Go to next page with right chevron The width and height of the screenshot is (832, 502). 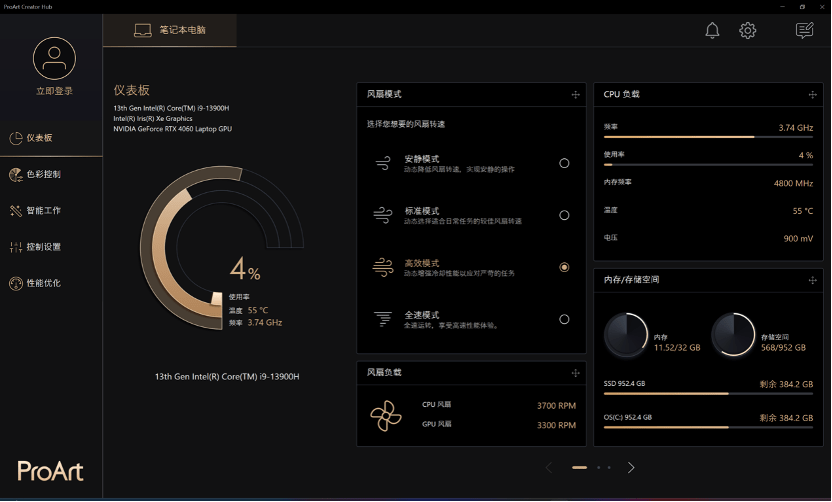pos(631,467)
